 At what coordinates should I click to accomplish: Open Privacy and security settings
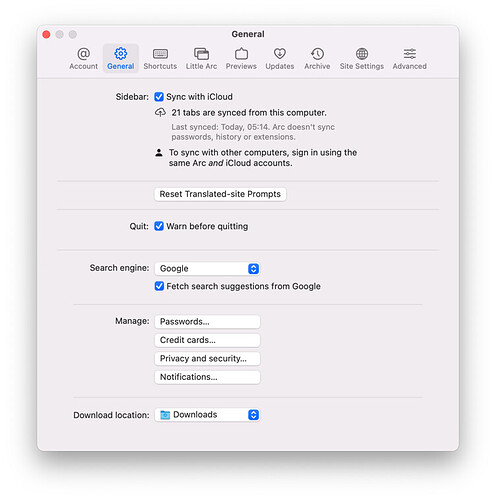pyautogui.click(x=207, y=359)
